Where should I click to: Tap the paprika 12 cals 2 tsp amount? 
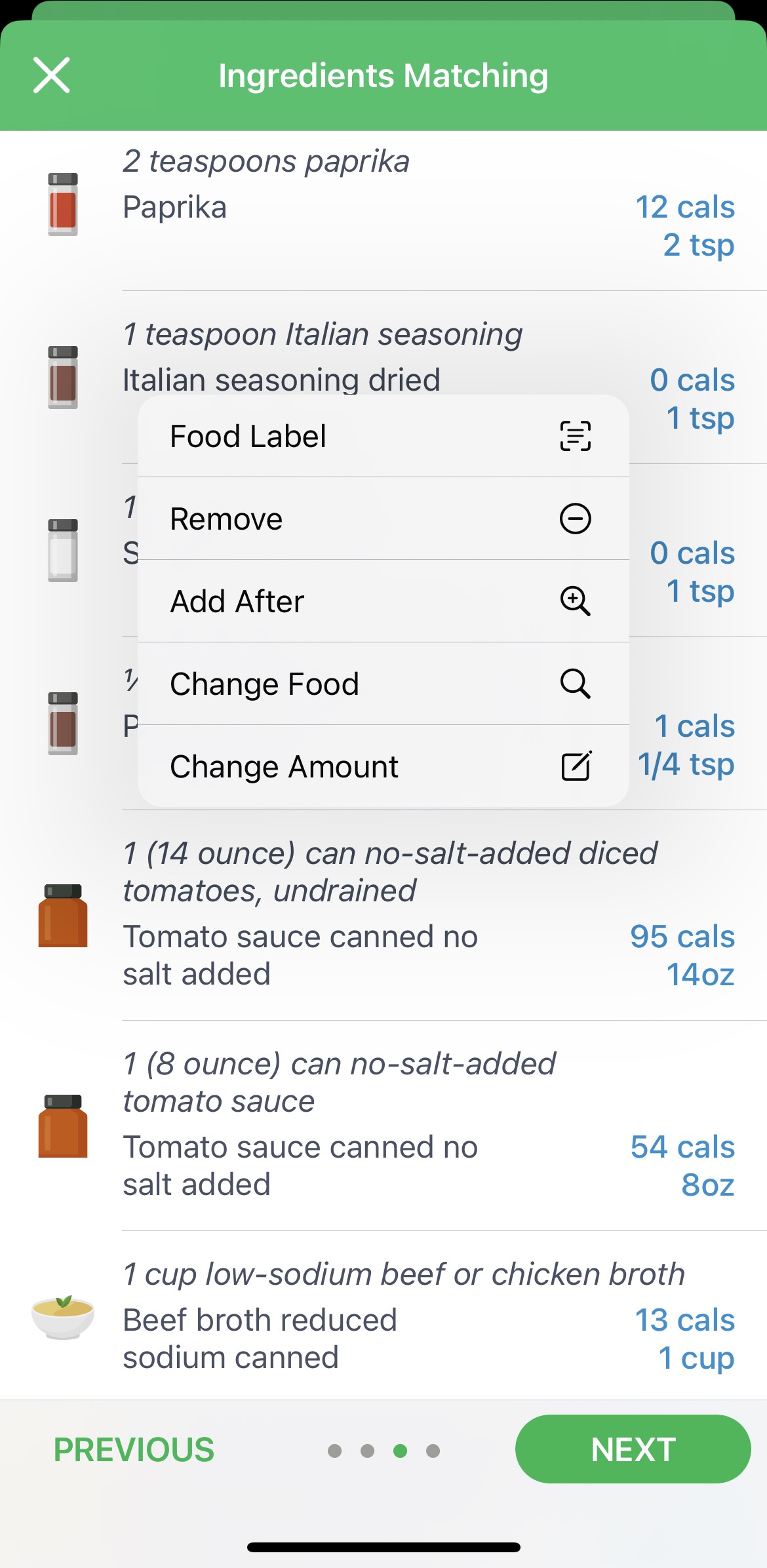click(685, 225)
